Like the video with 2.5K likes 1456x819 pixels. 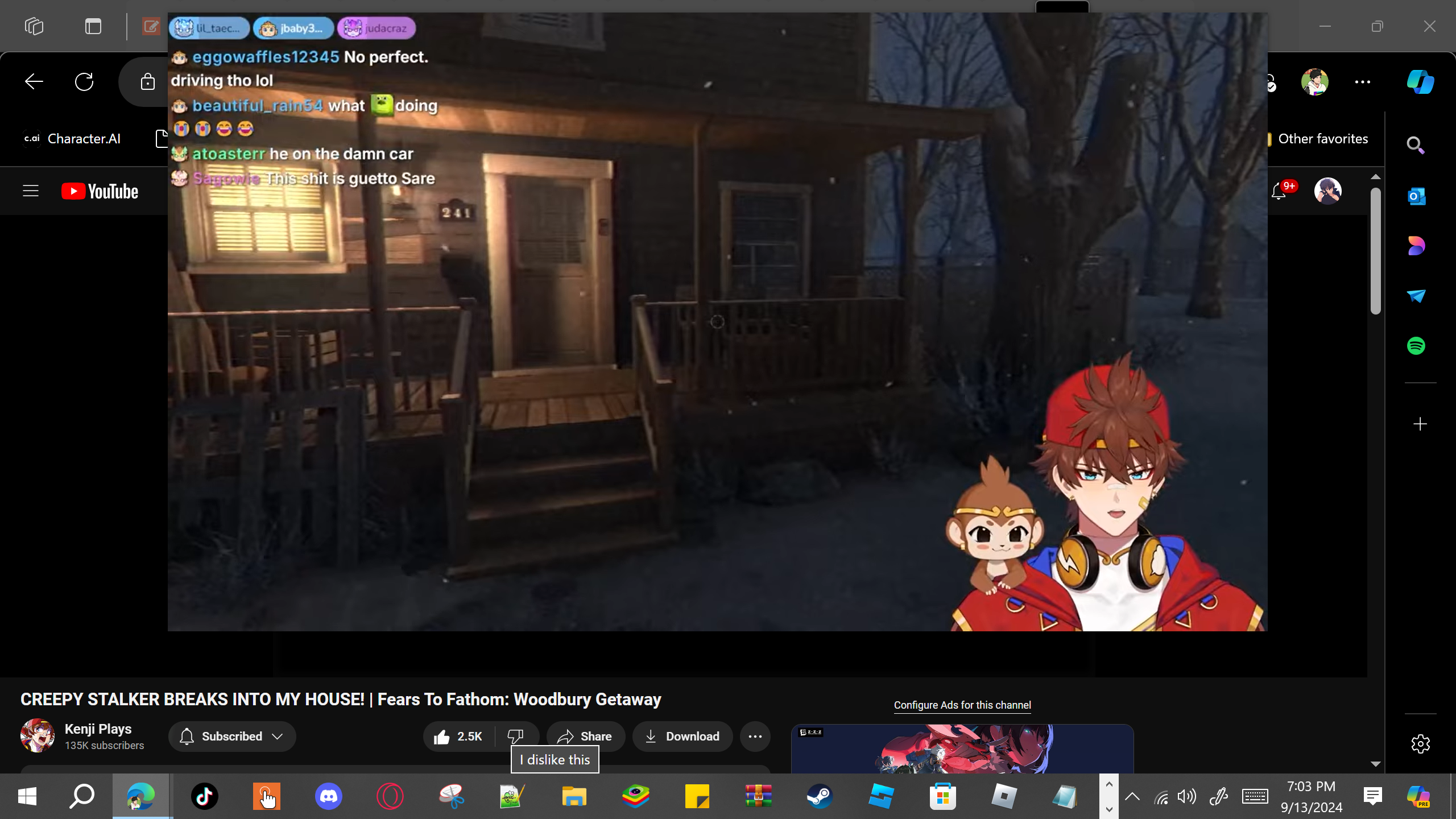tap(458, 737)
